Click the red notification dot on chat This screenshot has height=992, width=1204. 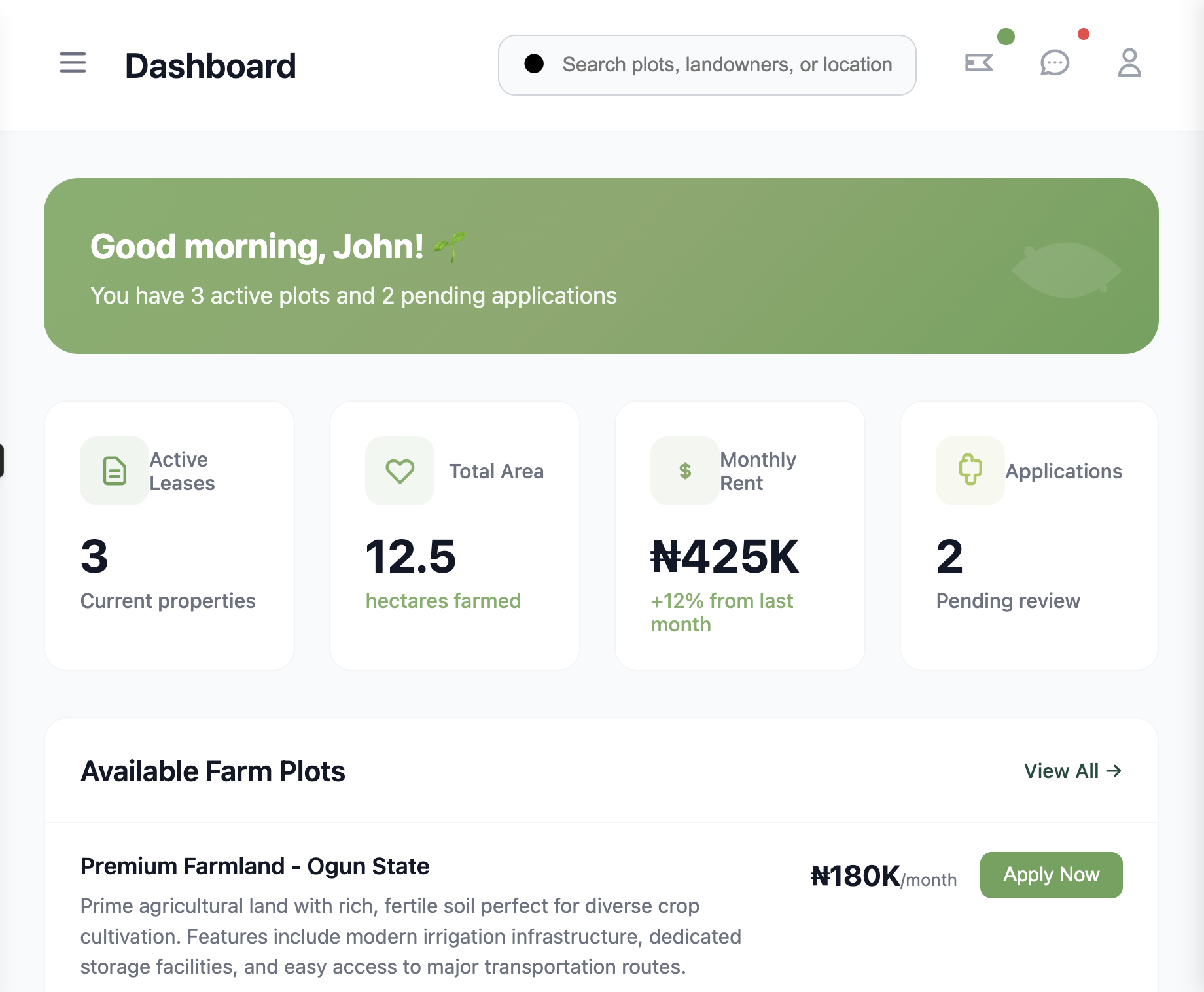[1084, 35]
